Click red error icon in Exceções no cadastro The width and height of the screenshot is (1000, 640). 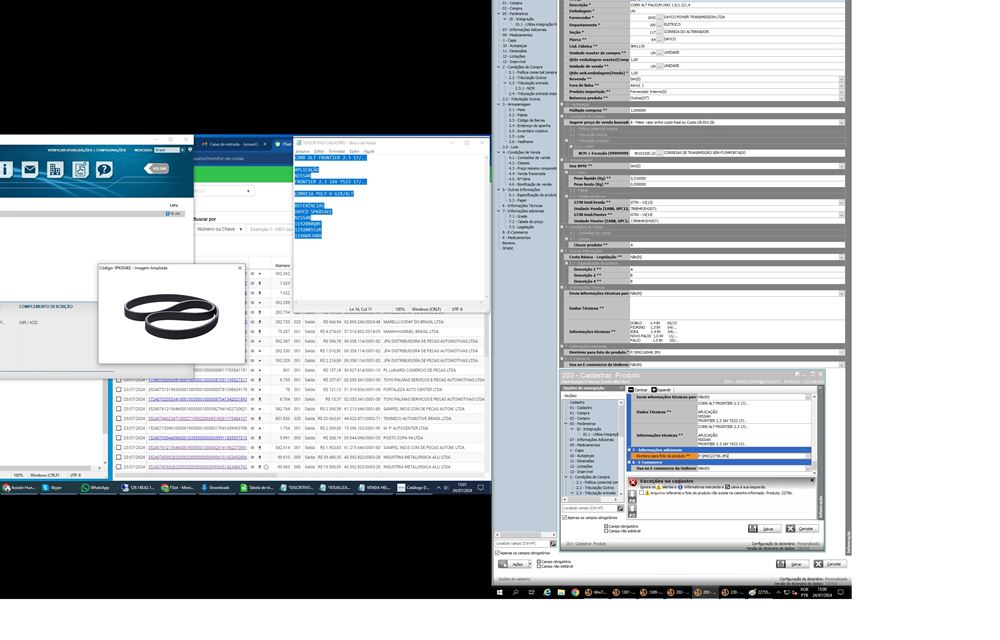633,482
